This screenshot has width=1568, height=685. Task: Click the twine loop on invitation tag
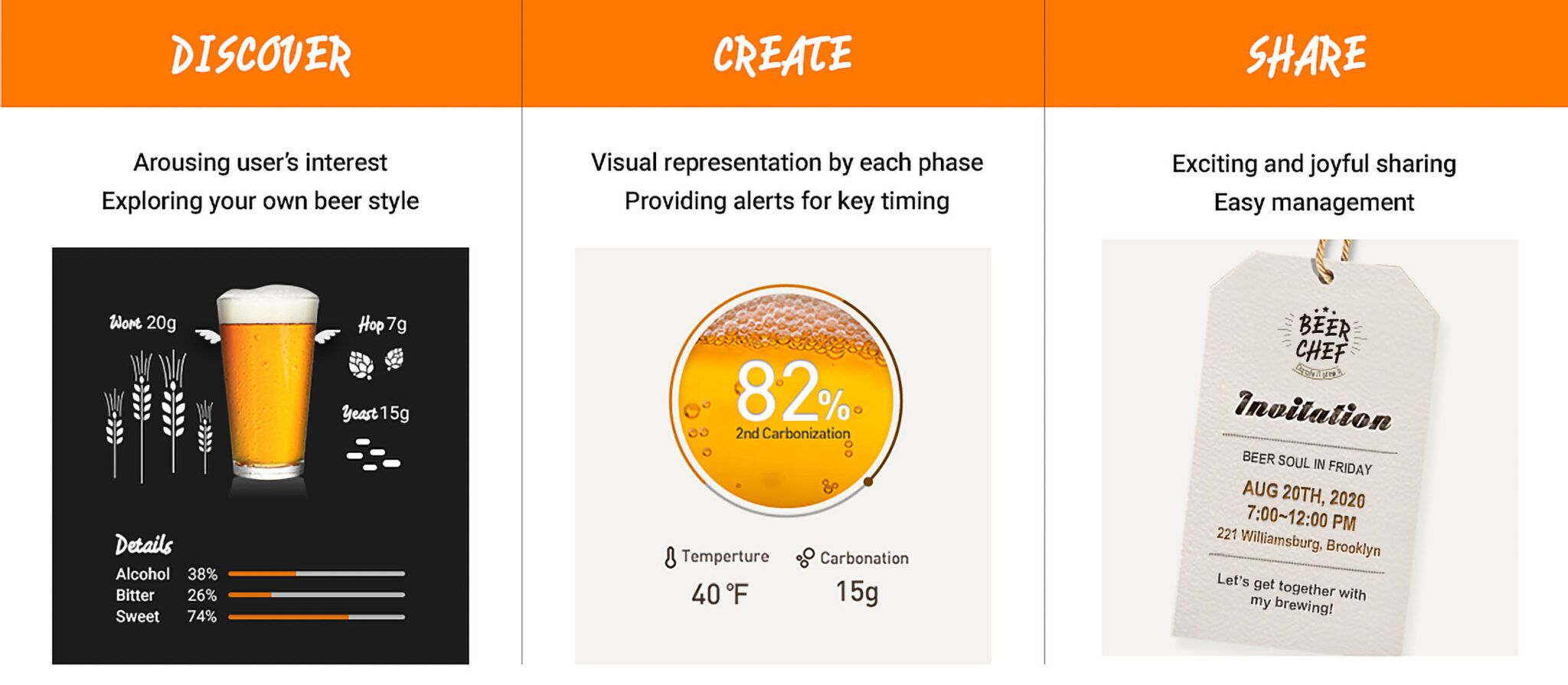1332,260
